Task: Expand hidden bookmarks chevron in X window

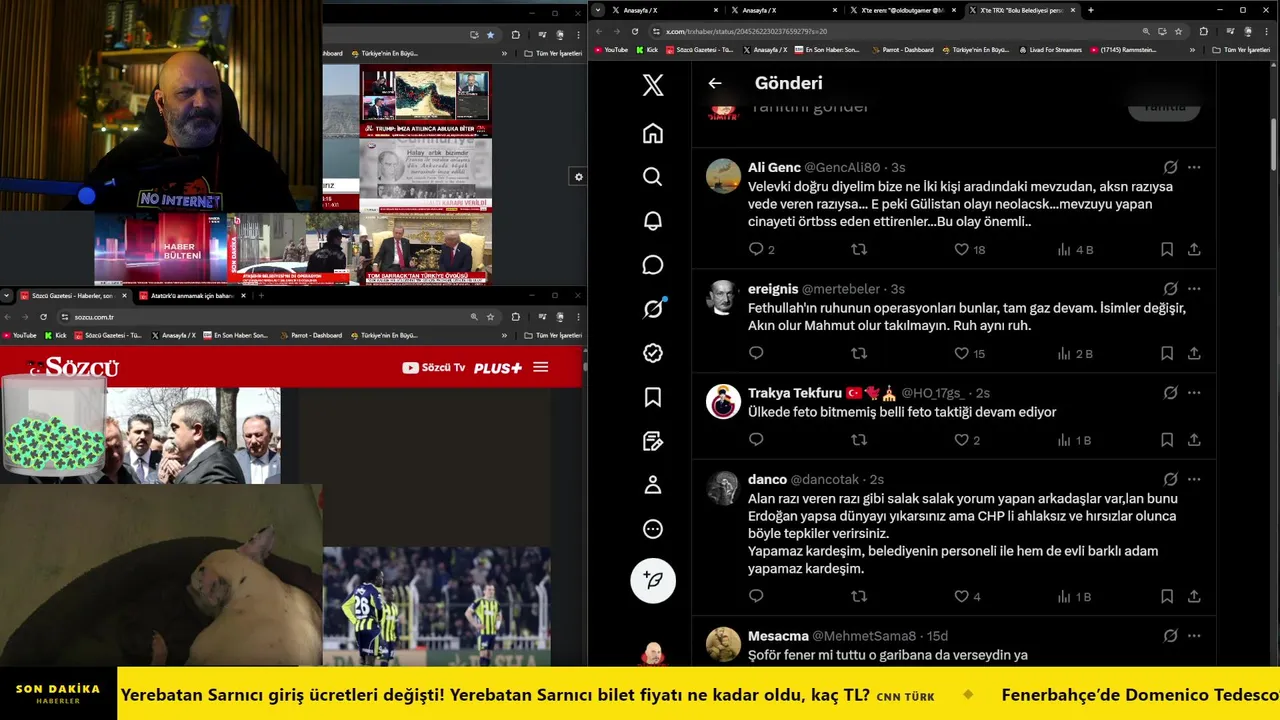Action: coord(1192,50)
